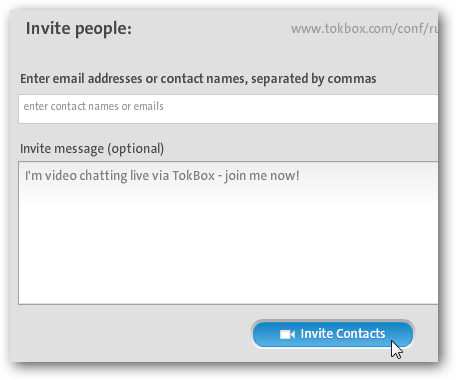Place cursor after 'join me now!' text
Screen dimensions: 456x380
(301, 176)
